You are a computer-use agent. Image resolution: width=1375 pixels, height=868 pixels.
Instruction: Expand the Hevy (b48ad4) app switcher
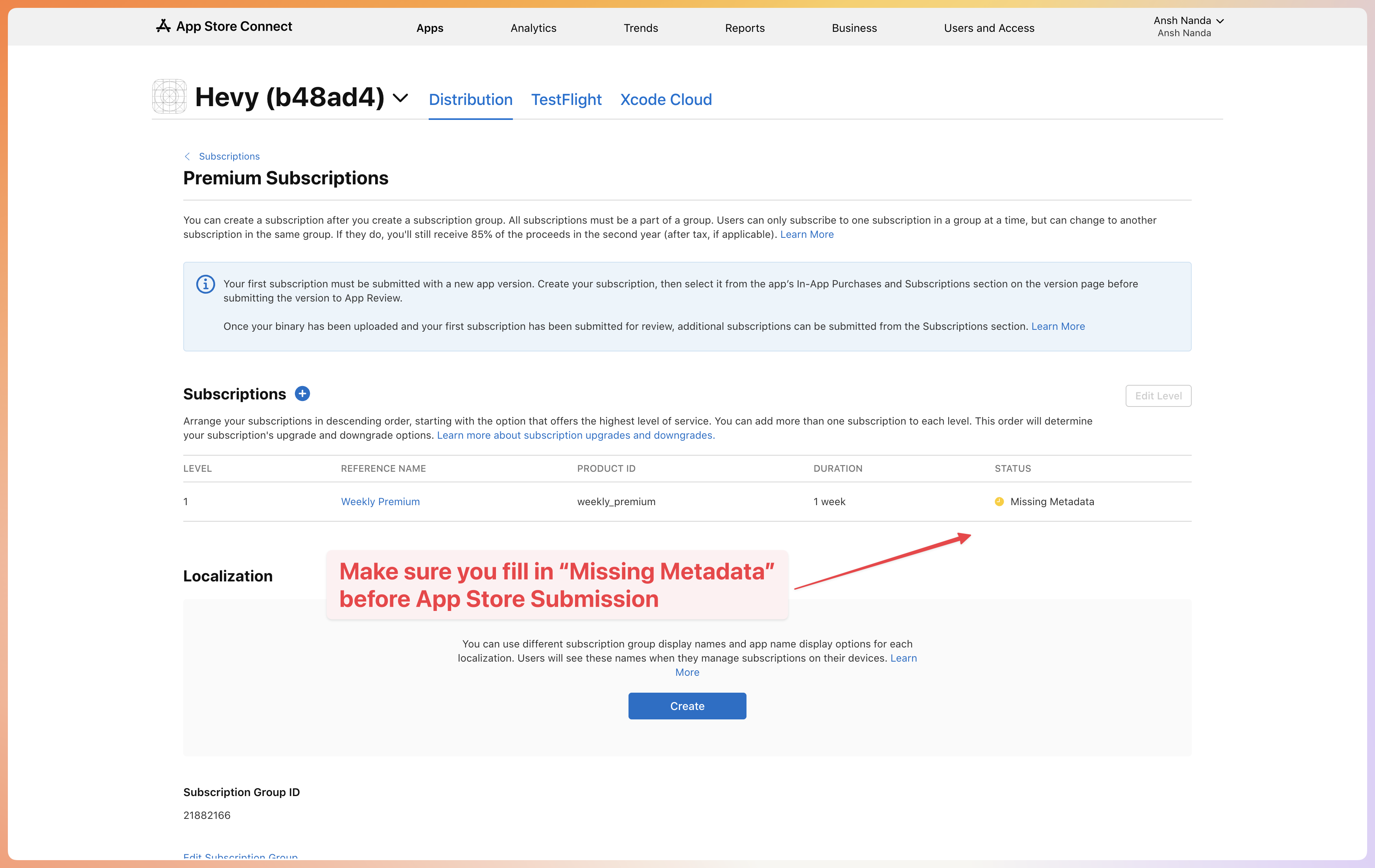pyautogui.click(x=401, y=97)
